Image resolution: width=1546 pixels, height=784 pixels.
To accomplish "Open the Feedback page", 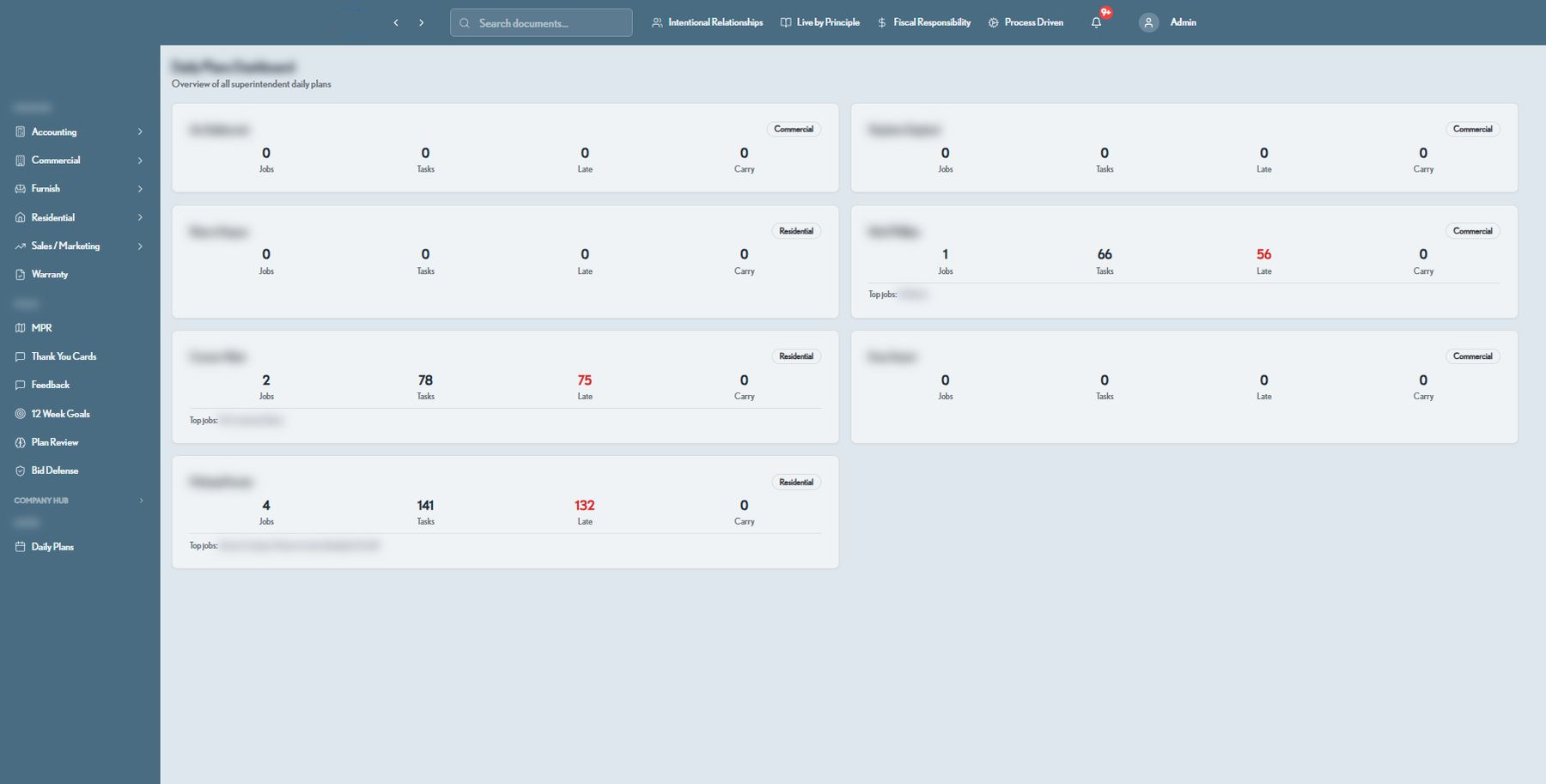I will pos(80,386).
